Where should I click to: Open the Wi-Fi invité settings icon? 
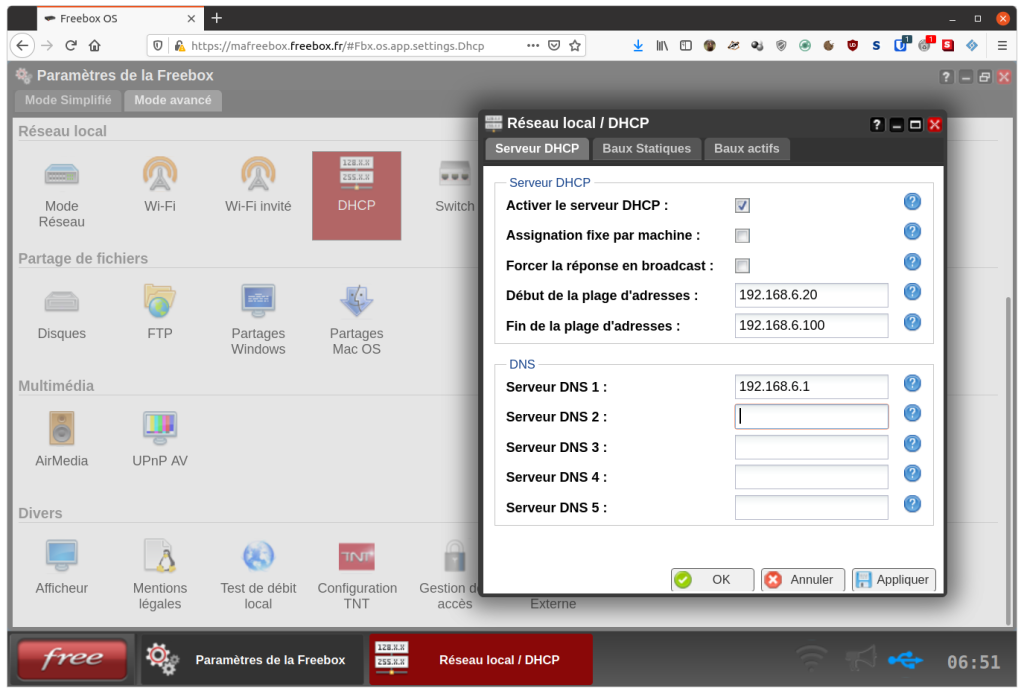tap(258, 183)
